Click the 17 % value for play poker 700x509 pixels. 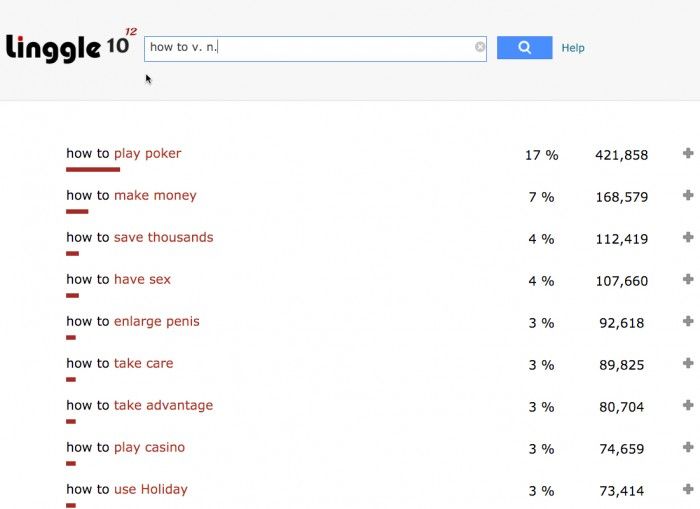[541, 155]
